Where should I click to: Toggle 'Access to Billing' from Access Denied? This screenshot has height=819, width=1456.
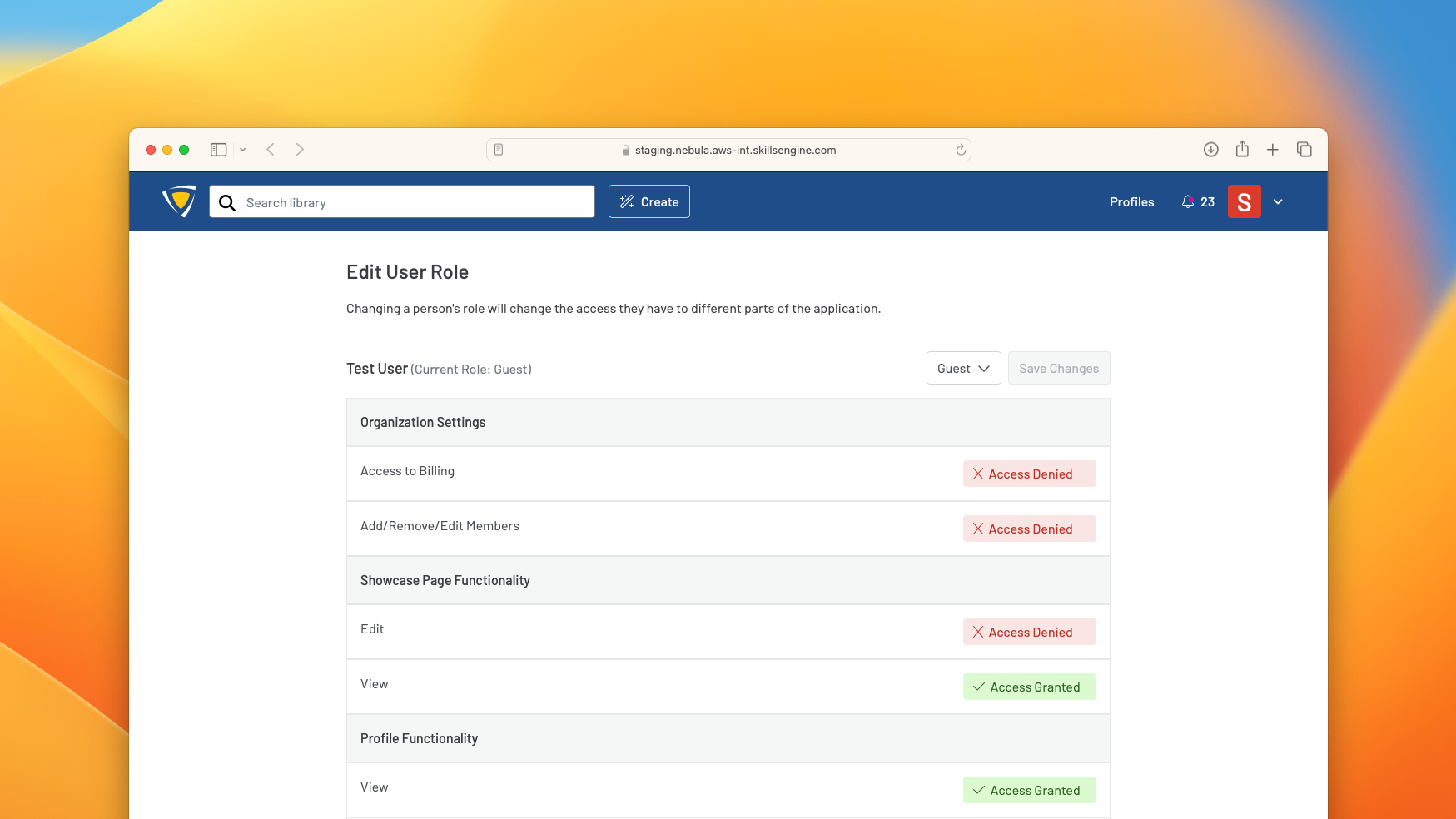(1029, 474)
